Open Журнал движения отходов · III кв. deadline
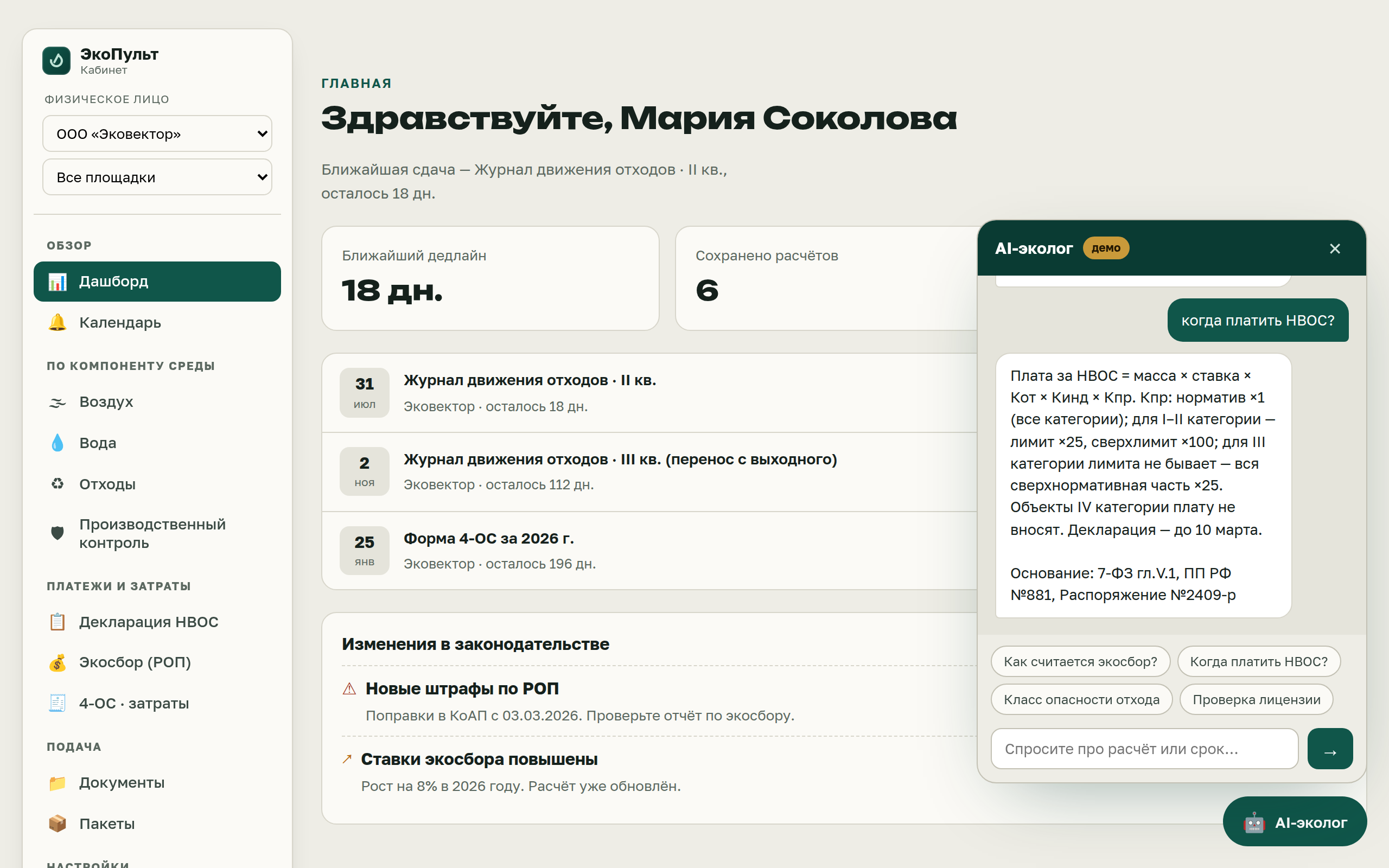 tap(648, 472)
